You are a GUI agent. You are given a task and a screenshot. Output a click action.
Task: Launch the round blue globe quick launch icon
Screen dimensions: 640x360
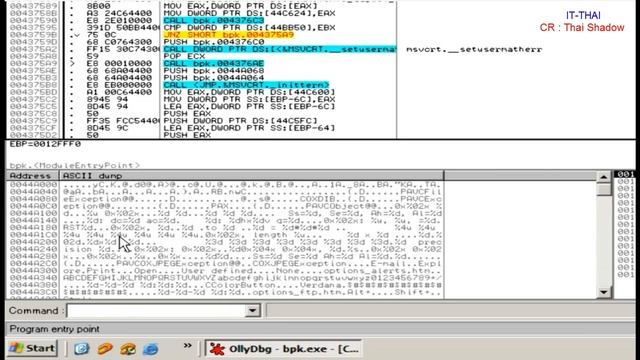tap(151, 349)
